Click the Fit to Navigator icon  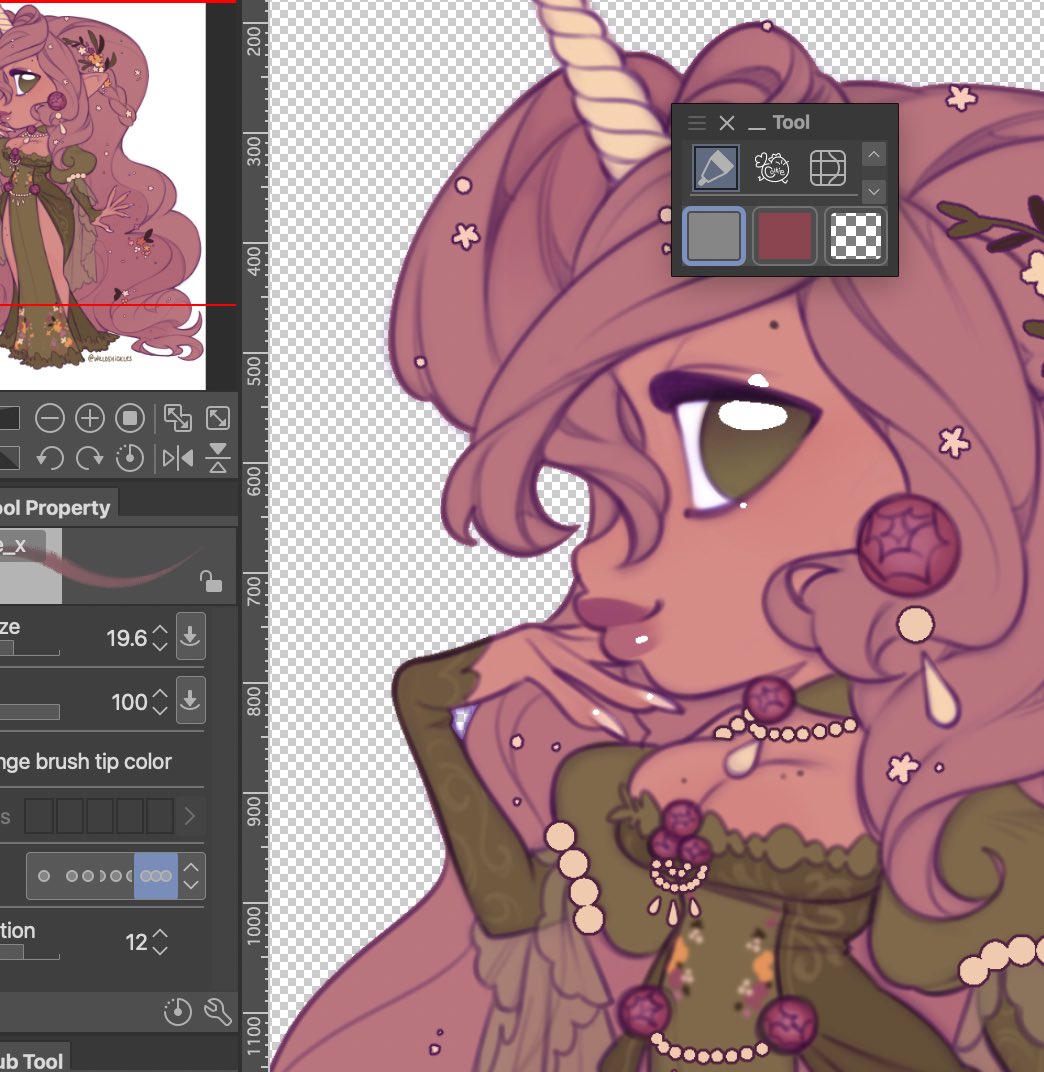point(178,418)
